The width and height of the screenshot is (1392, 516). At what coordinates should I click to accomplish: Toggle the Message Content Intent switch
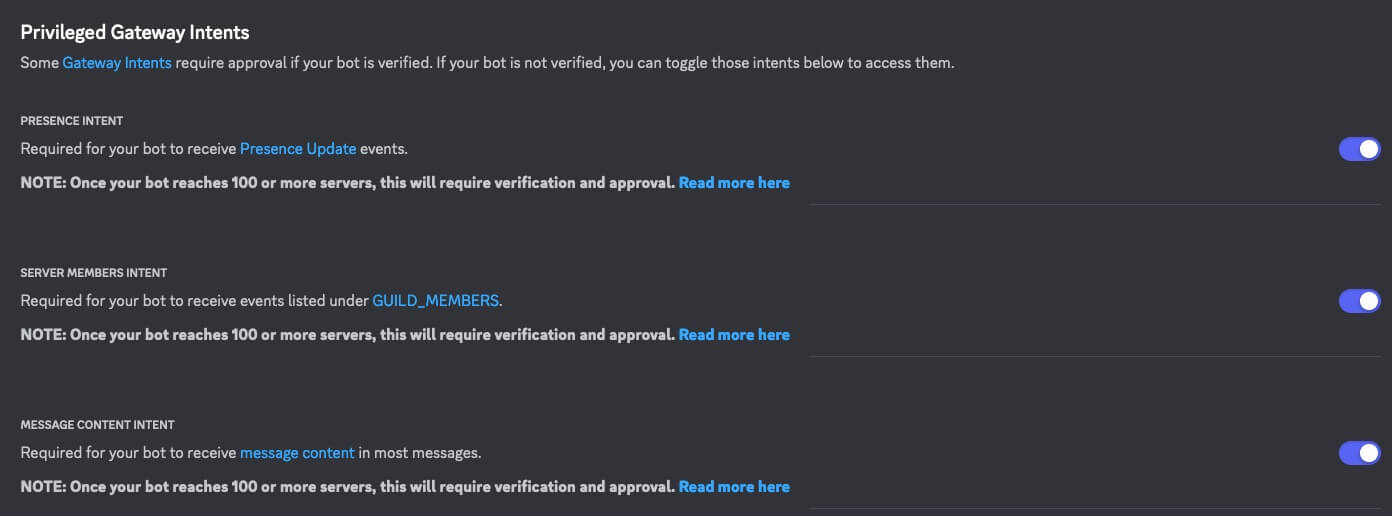[1359, 453]
